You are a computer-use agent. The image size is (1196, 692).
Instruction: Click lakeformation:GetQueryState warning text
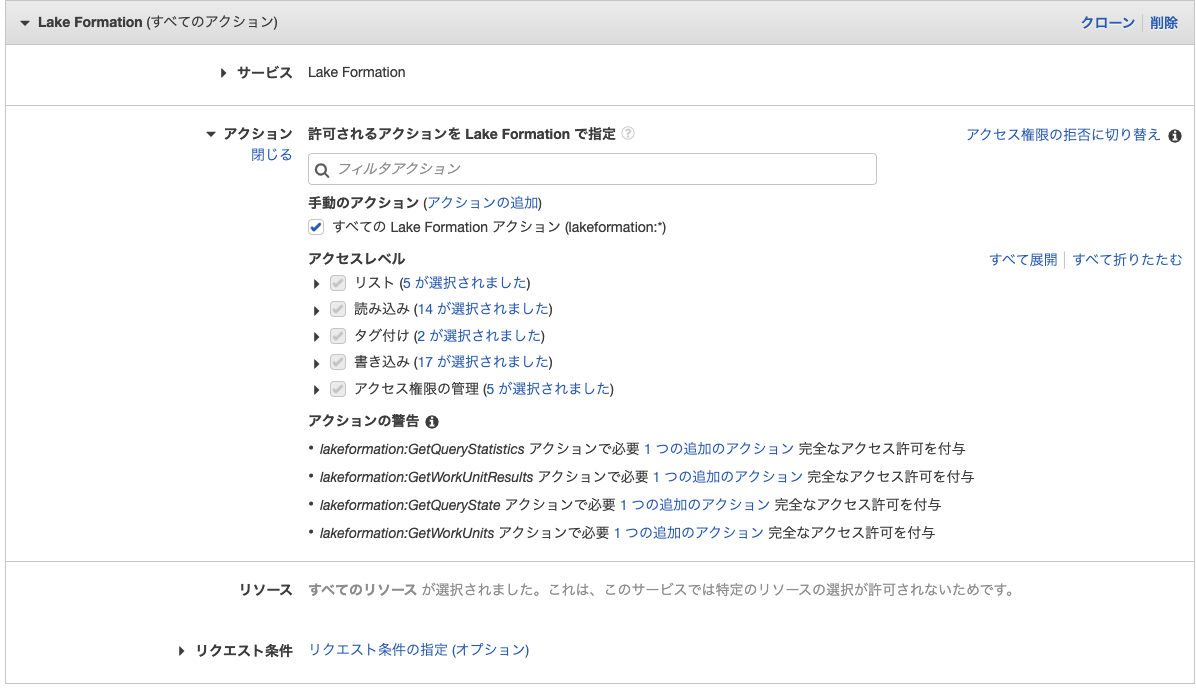pos(410,506)
